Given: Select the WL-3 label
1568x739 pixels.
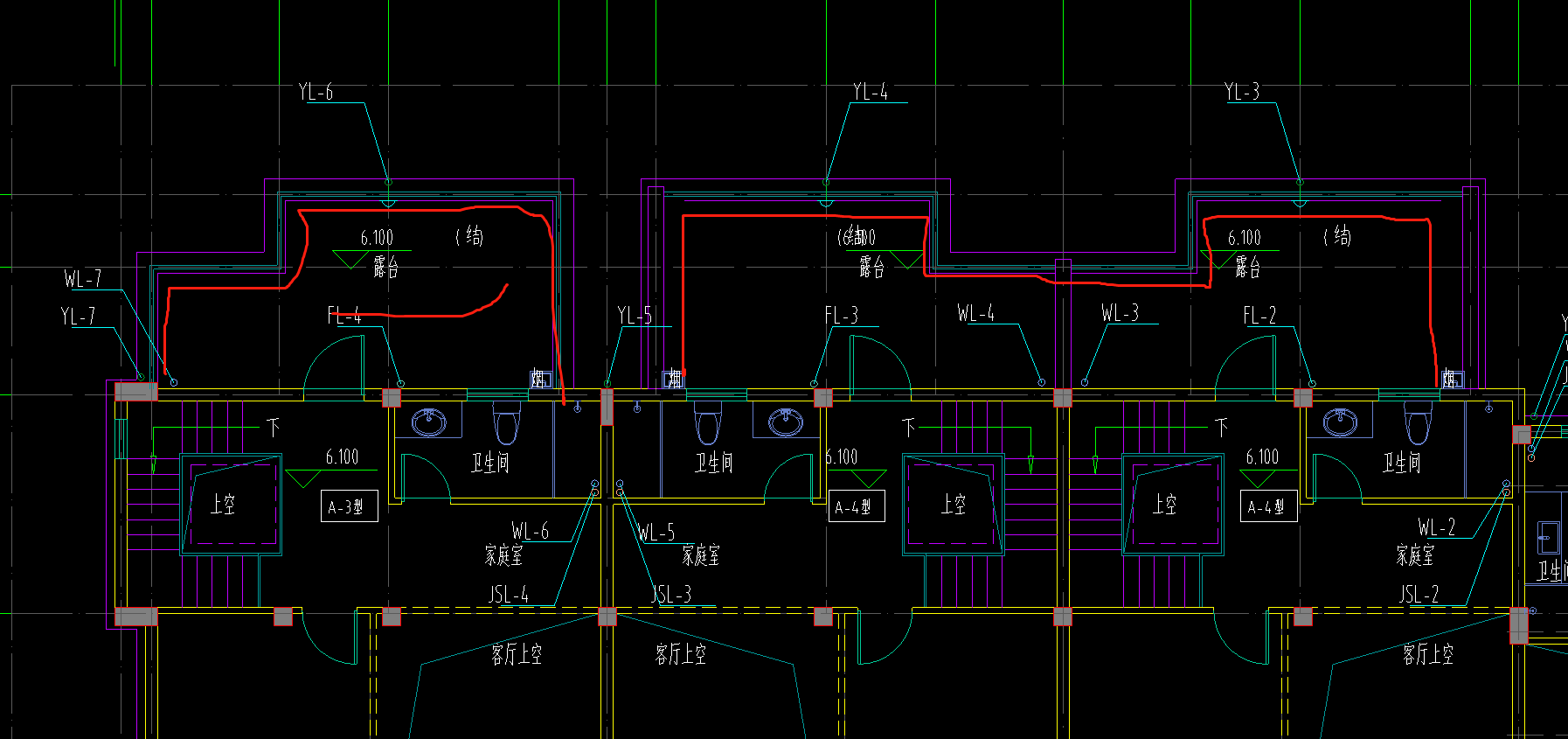Looking at the screenshot, I should pyautogui.click(x=1120, y=313).
